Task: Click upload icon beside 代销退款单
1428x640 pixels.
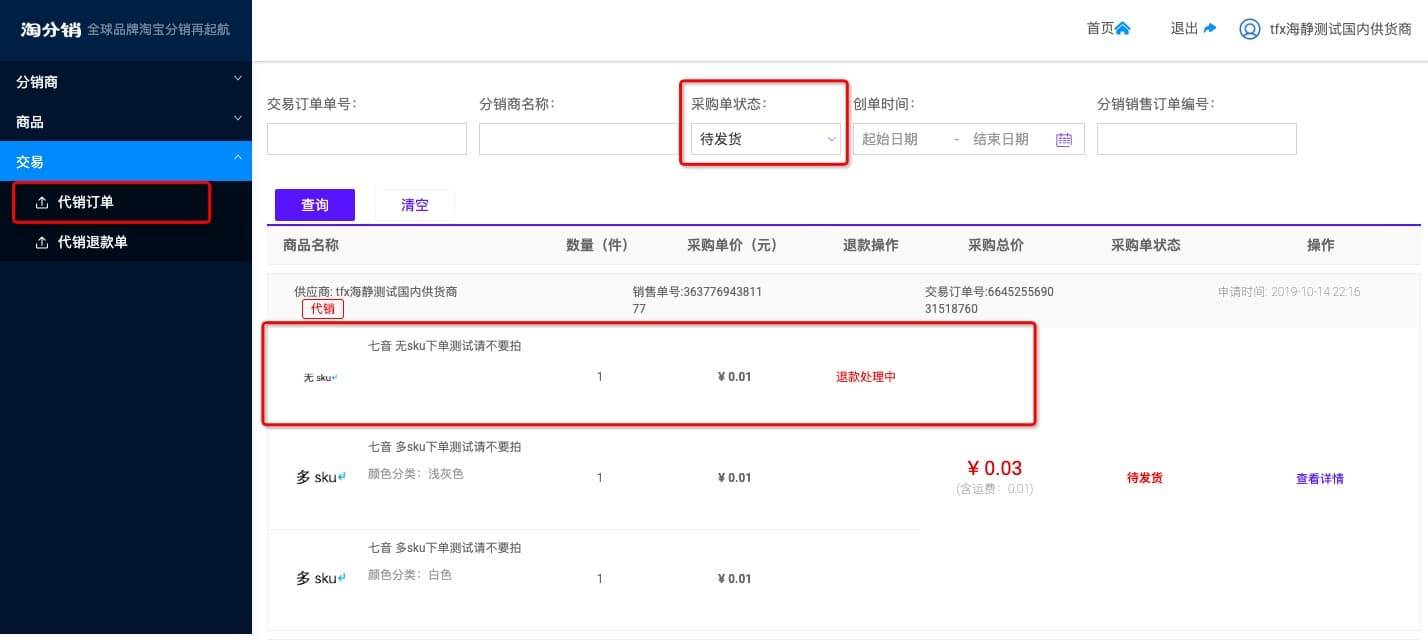Action: (x=42, y=243)
